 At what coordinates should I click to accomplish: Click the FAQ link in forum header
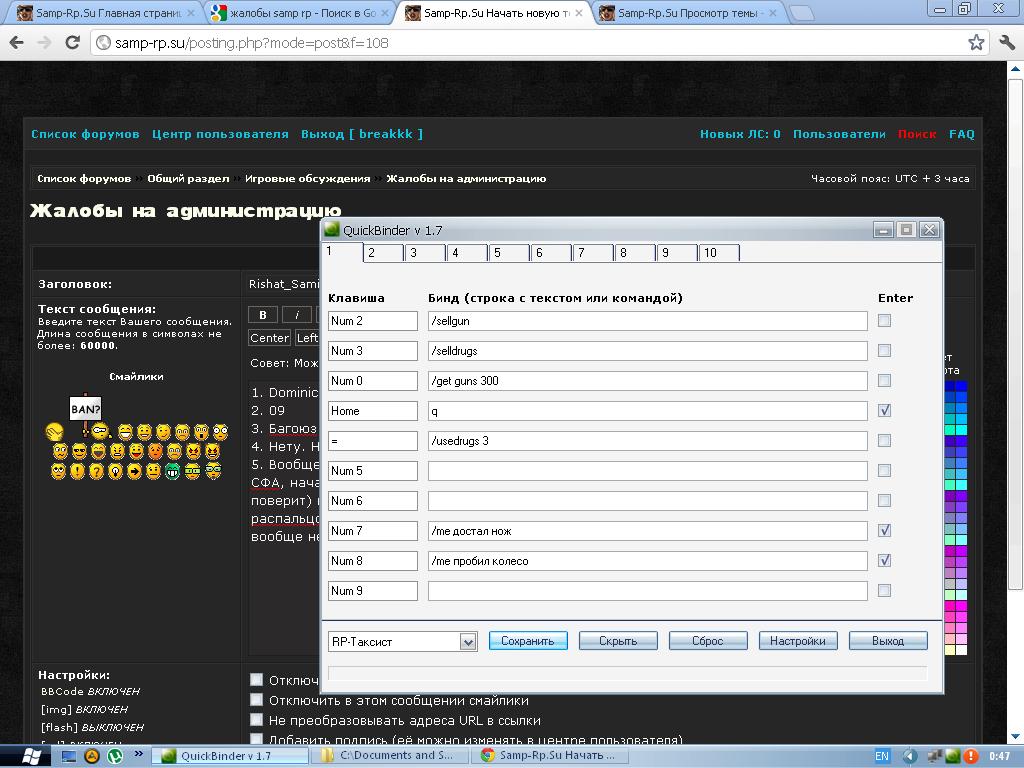tap(961, 134)
